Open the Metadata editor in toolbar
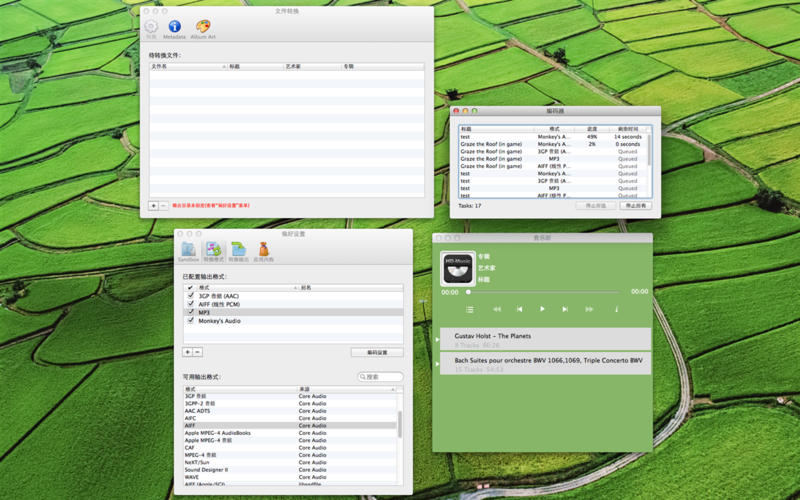This screenshot has width=800, height=500. coord(175,28)
